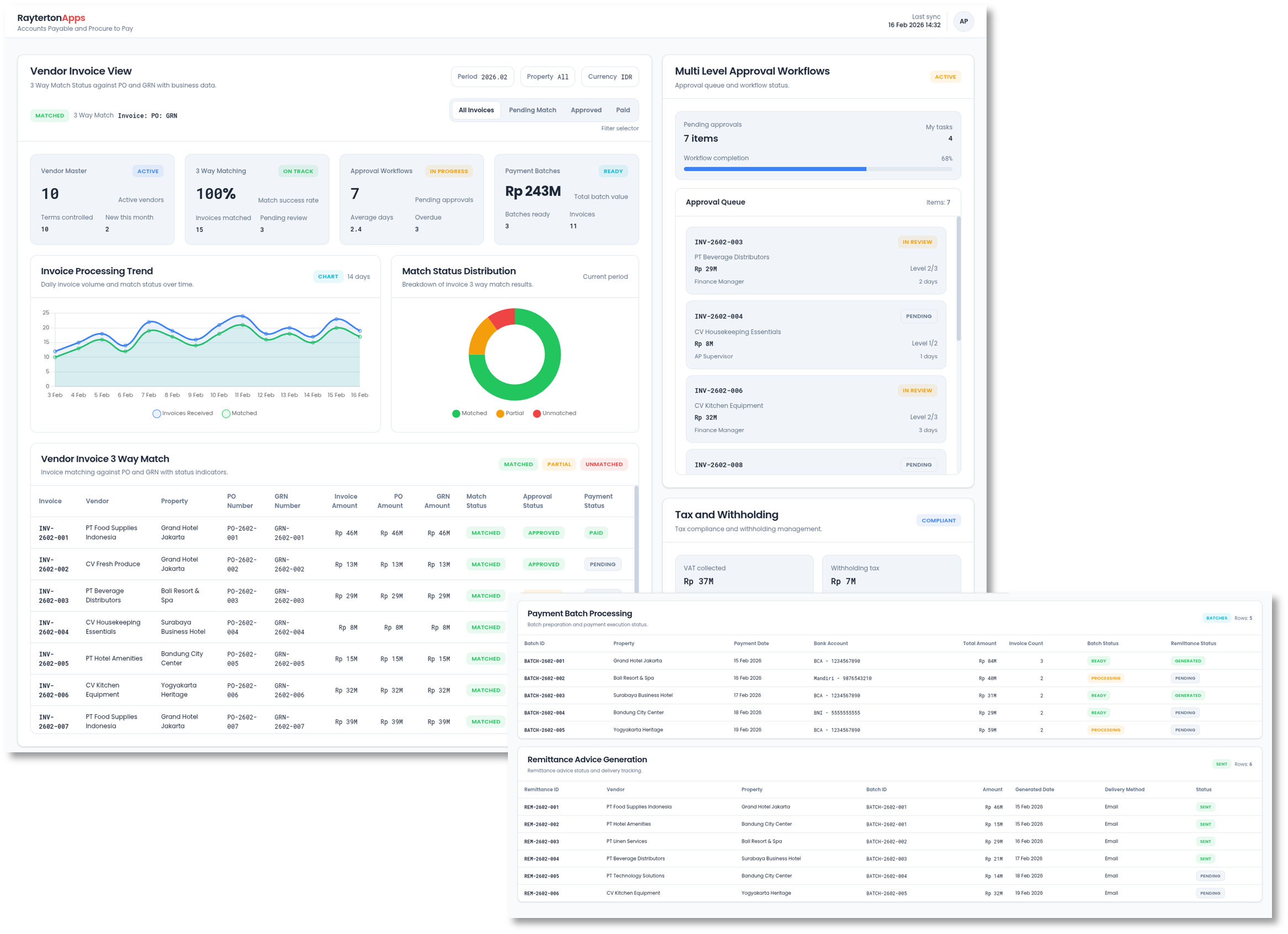
Task: Open the Period 2026.02 selector
Action: (x=482, y=77)
